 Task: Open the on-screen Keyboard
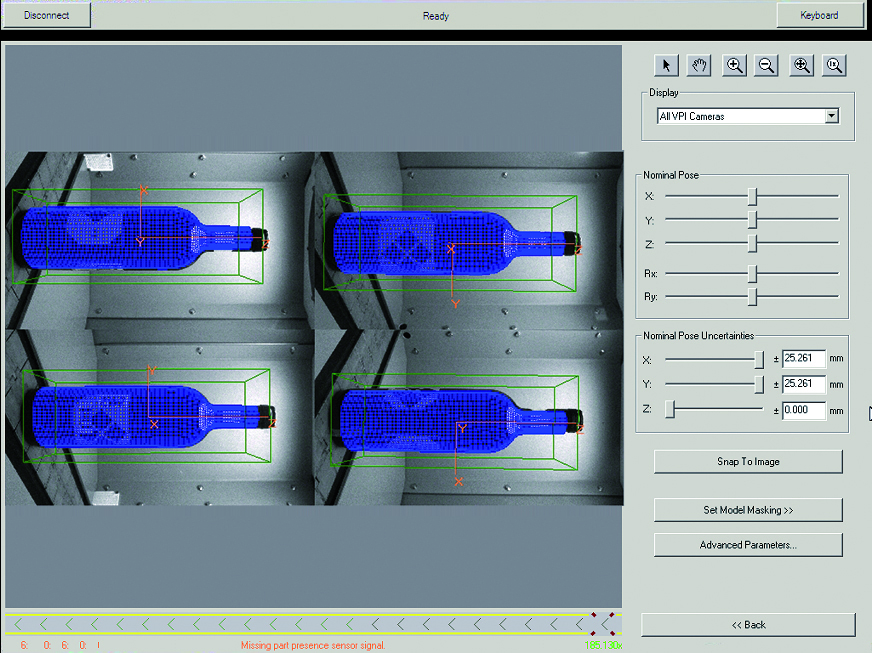pyautogui.click(x=820, y=15)
